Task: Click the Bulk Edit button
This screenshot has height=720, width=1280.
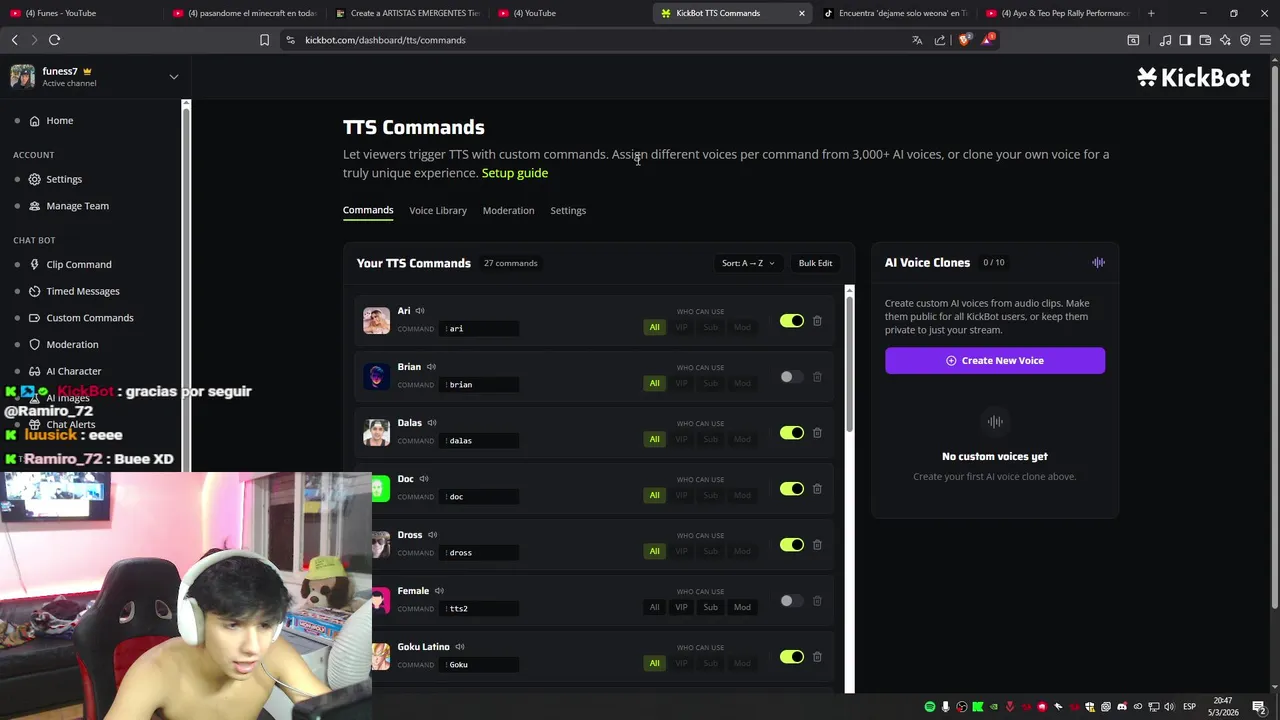Action: 815,263
